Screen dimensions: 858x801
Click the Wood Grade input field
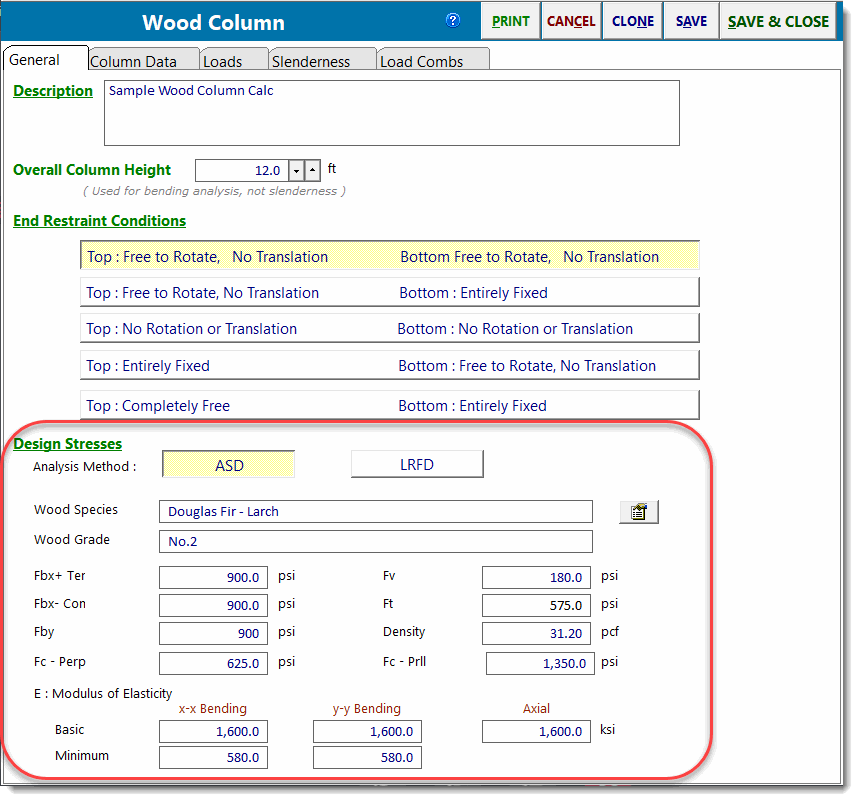tap(375, 542)
